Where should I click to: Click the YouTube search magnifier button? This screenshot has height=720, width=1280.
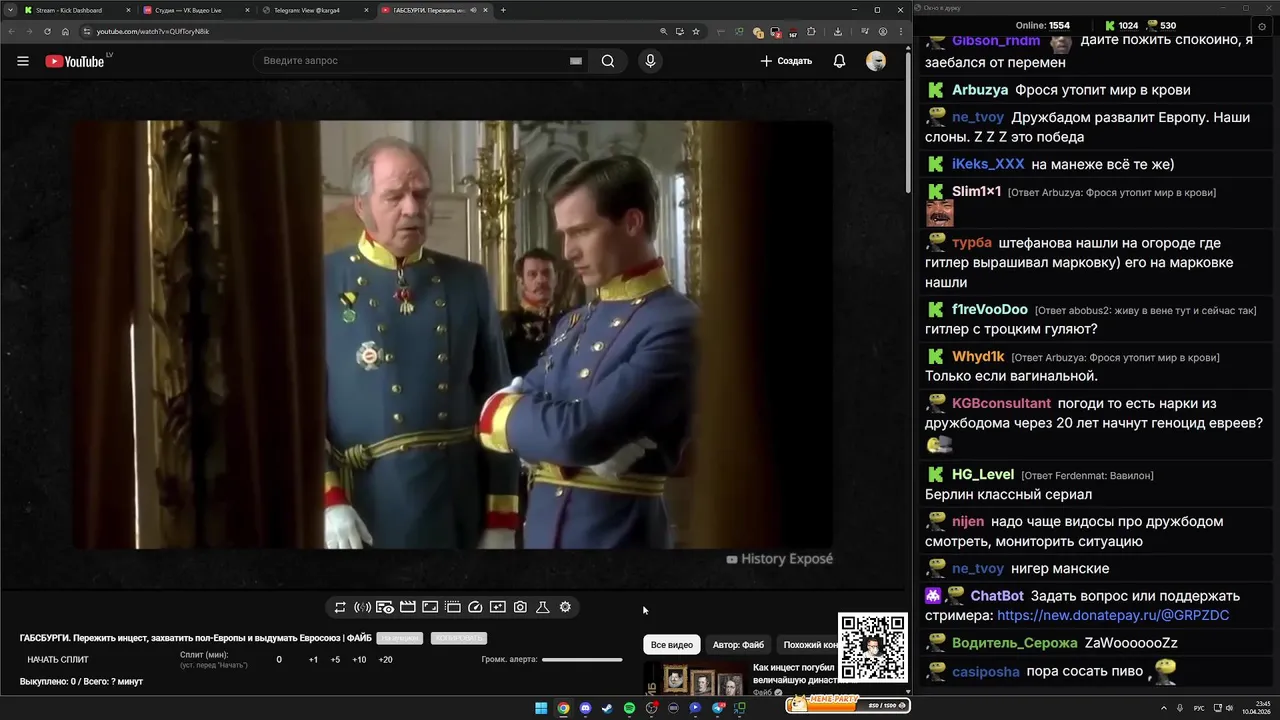pyautogui.click(x=608, y=61)
